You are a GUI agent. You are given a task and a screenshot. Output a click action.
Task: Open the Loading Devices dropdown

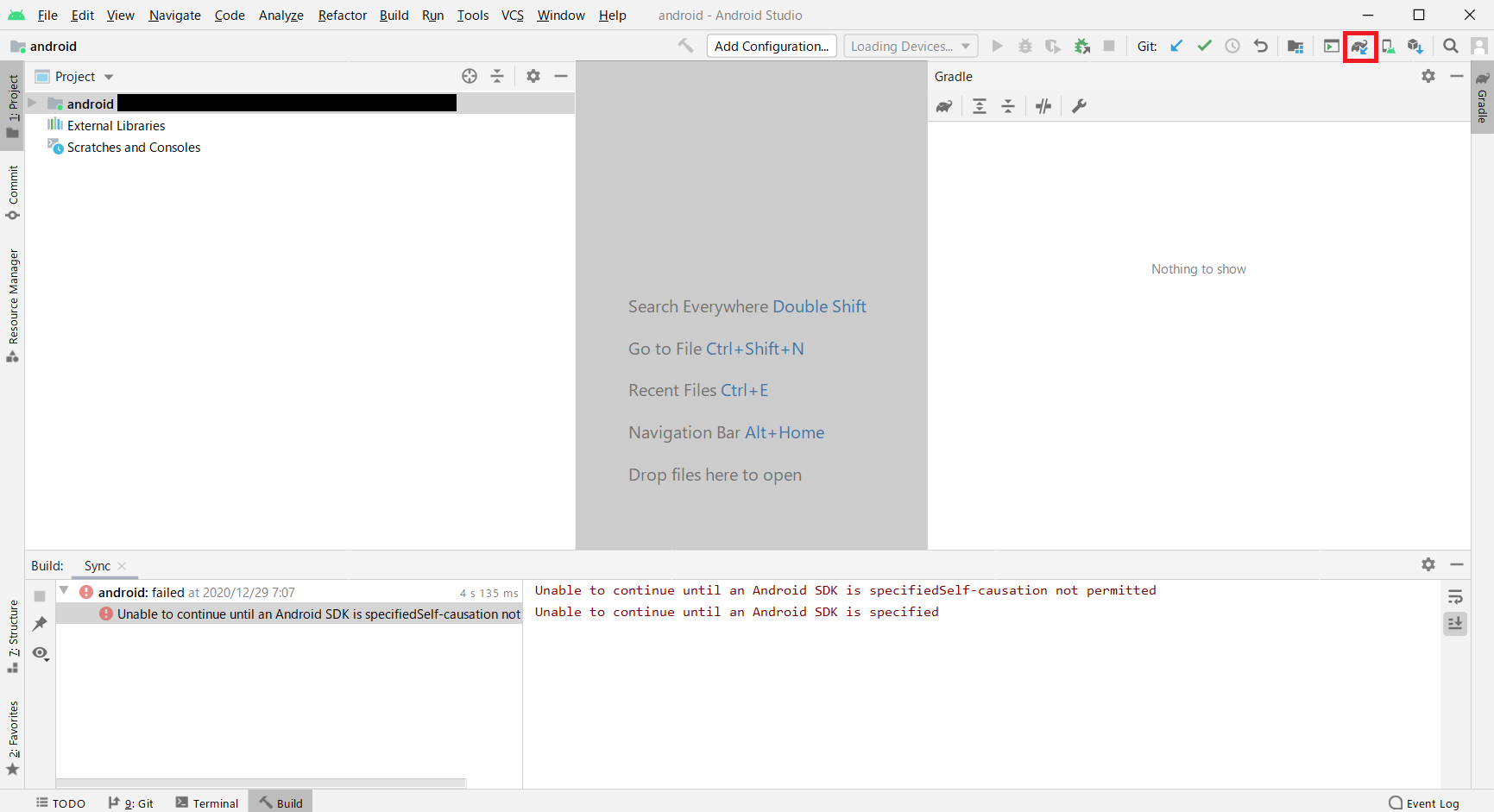click(911, 46)
